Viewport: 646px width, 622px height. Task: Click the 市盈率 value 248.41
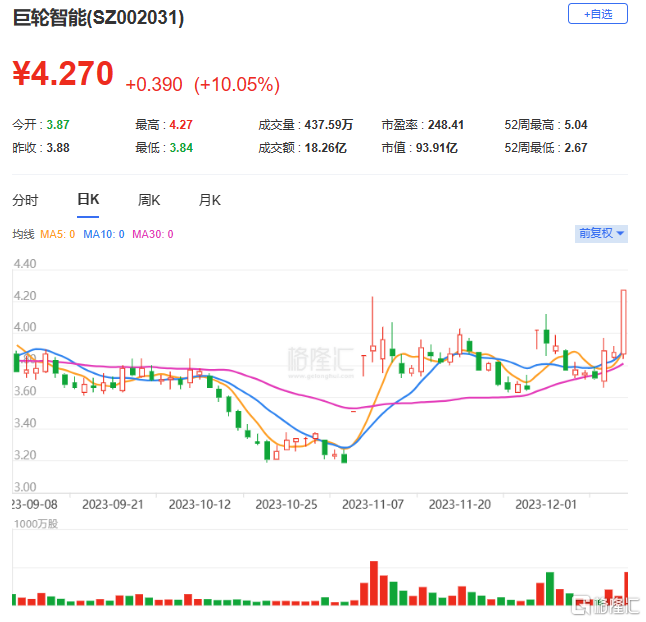(x=446, y=125)
